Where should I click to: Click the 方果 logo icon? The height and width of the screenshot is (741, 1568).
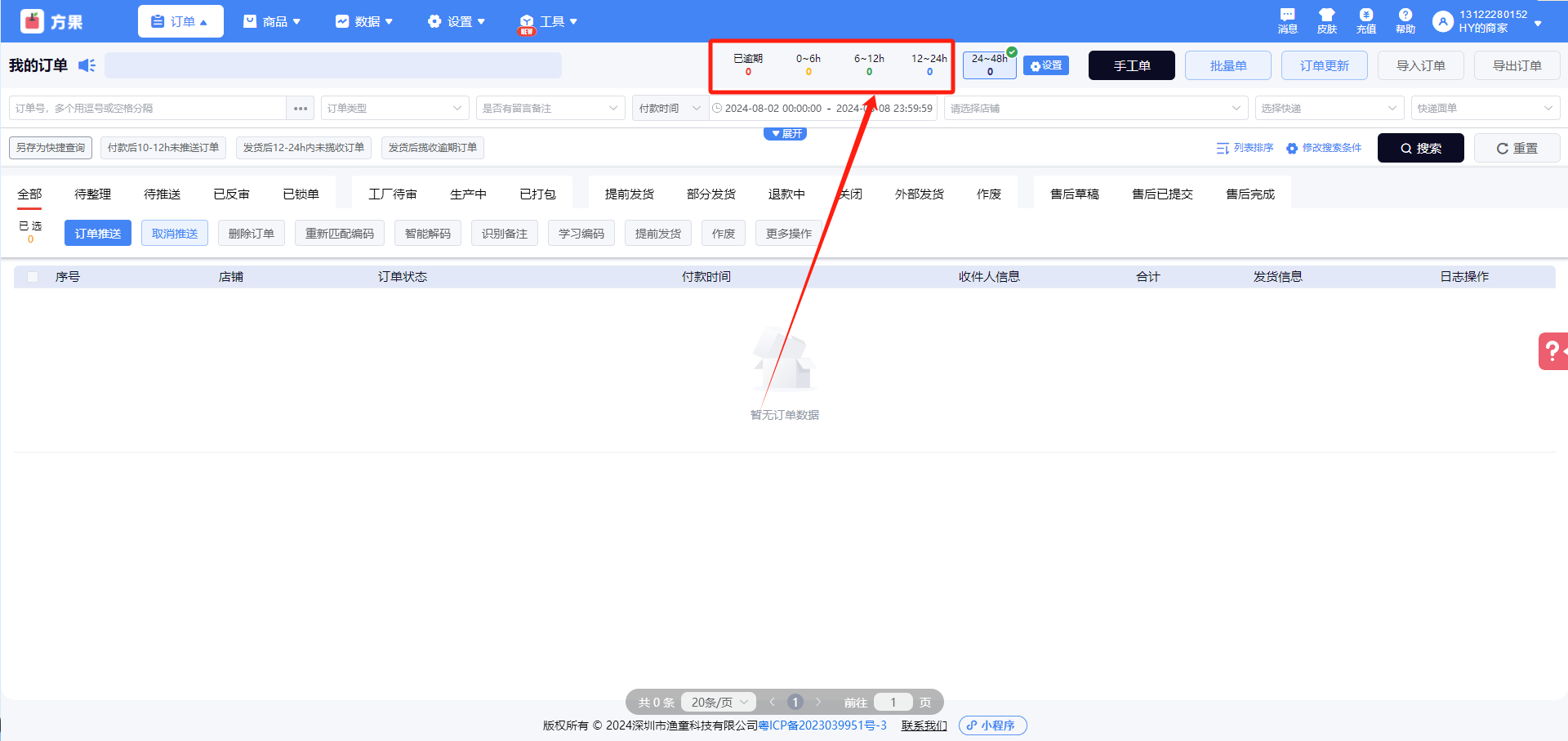(33, 21)
